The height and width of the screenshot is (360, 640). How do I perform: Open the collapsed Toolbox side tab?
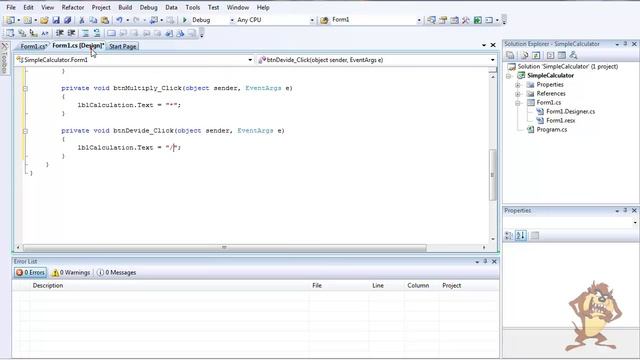tap(4, 58)
